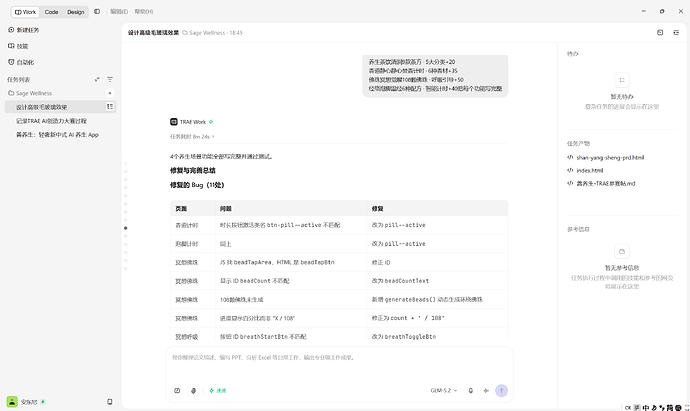The width and height of the screenshot is (690, 411).
Task: Toggle the right panel icon in the header
Action: [676, 33]
